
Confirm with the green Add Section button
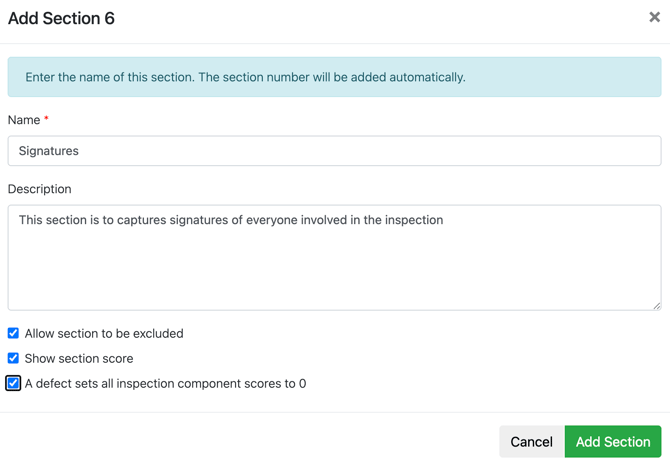(x=613, y=441)
